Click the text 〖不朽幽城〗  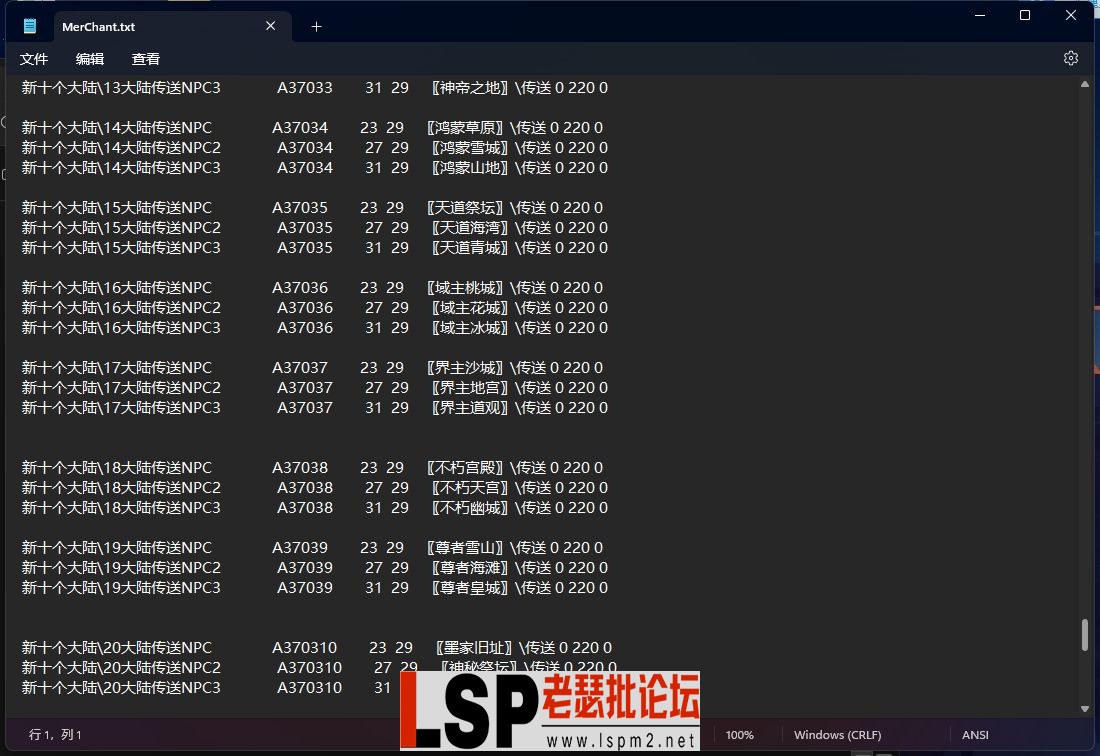(x=470, y=508)
